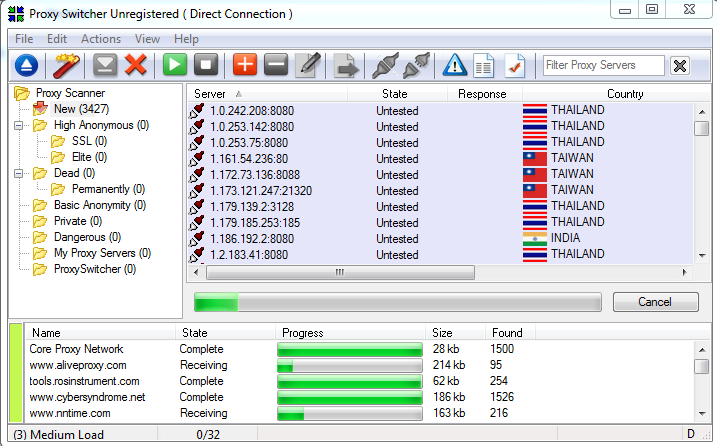717x446 pixels.
Task: Click the Found column header in sources
Action: click(510, 333)
